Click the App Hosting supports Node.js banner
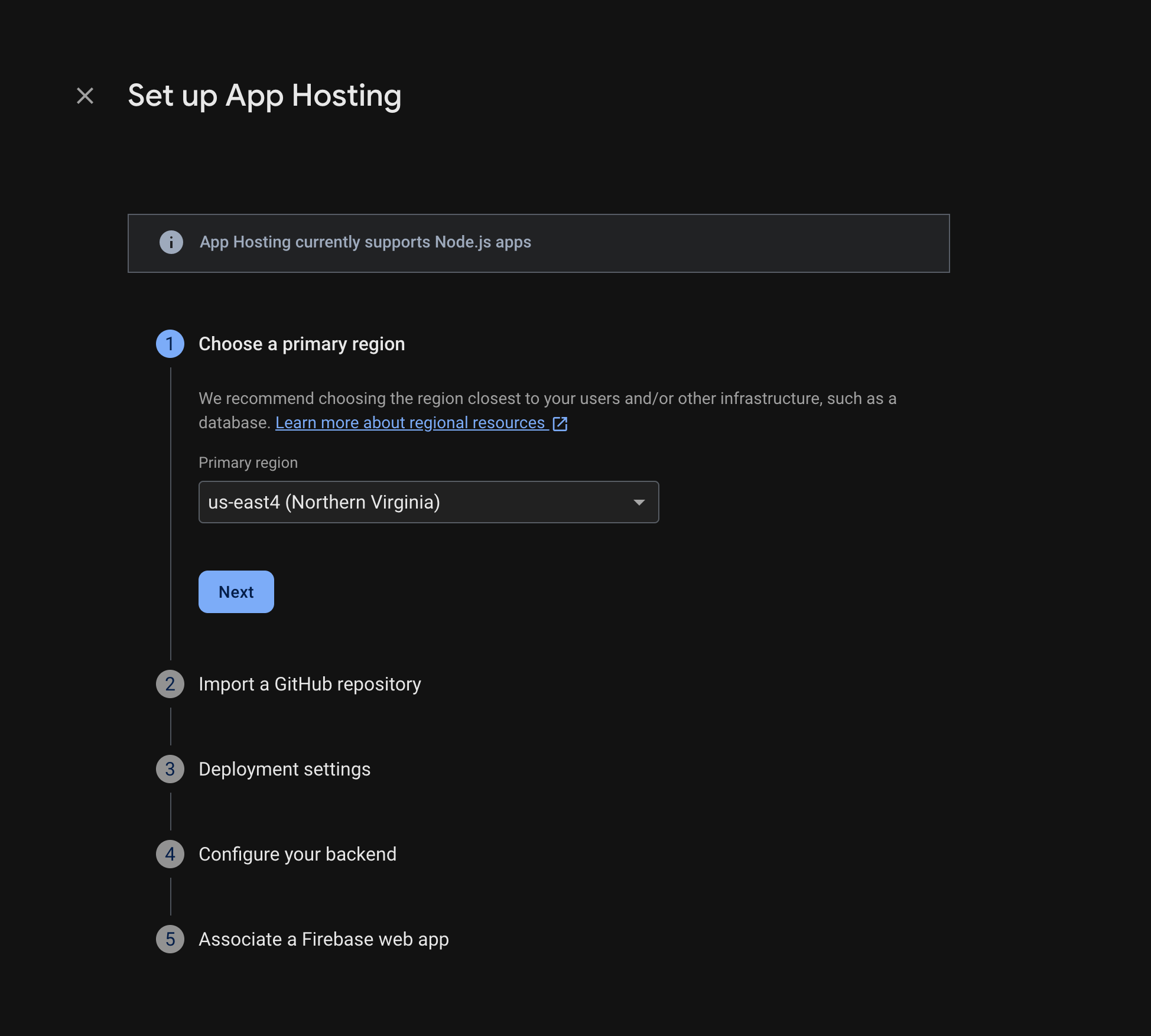Image resolution: width=1151 pixels, height=1036 pixels. tap(539, 243)
